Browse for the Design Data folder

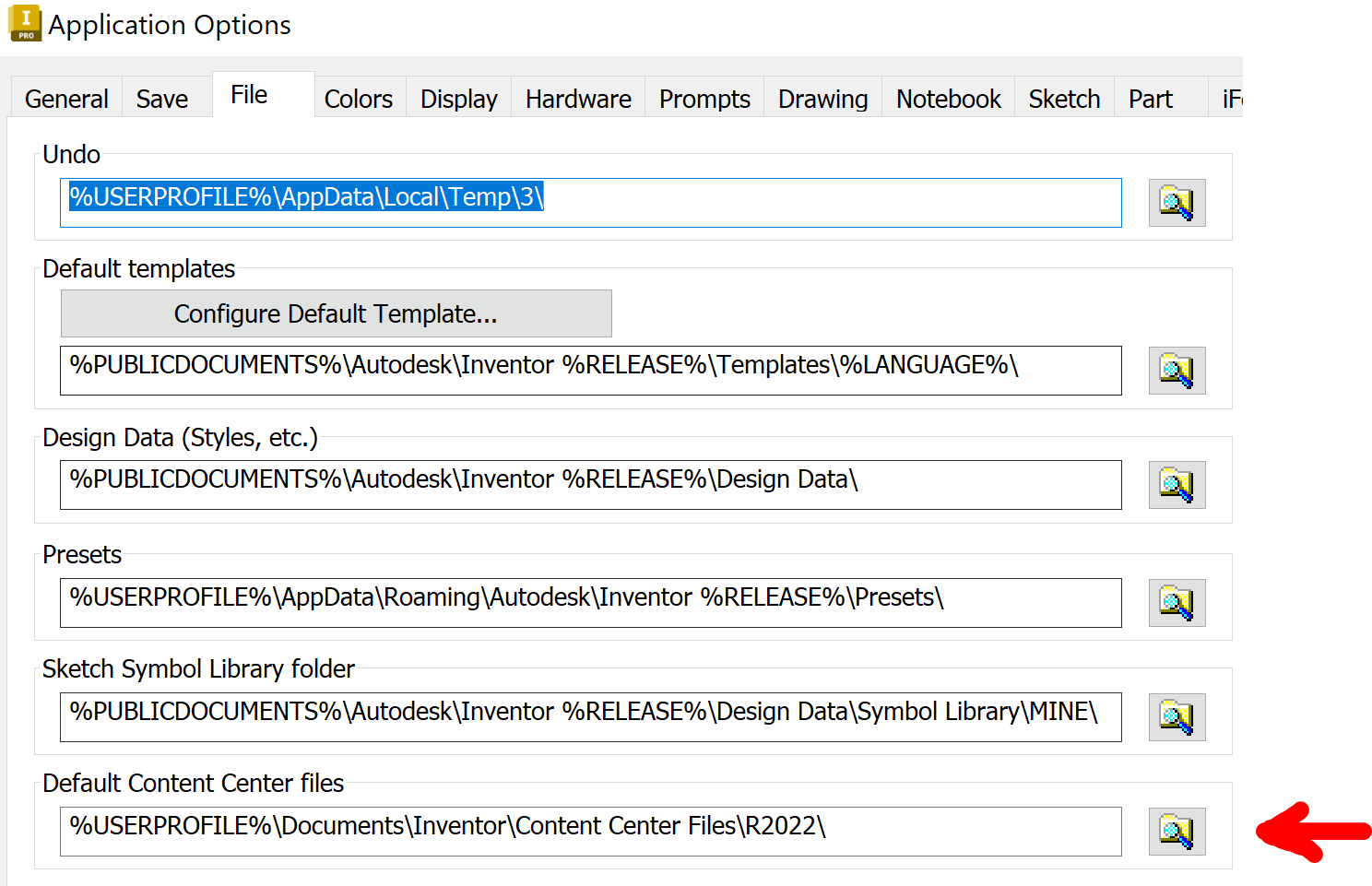tap(1177, 485)
